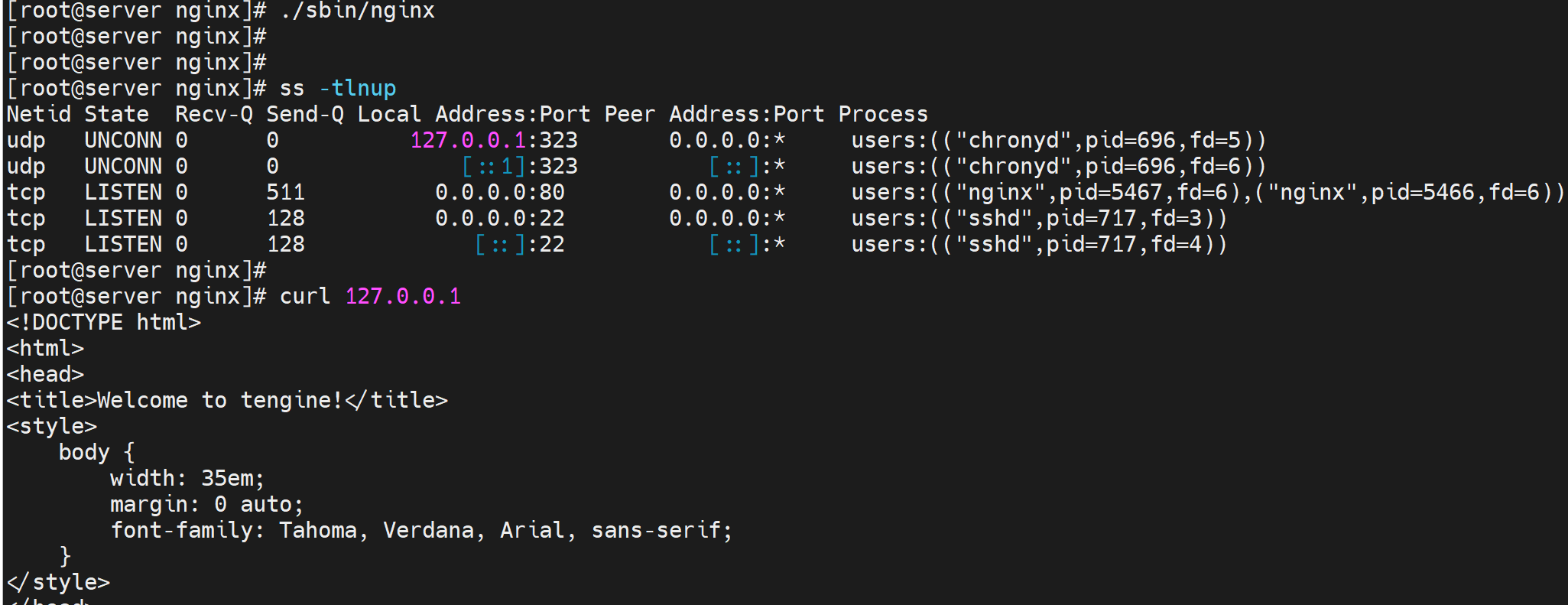This screenshot has width=1568, height=605.
Task: Click the Send-Q value 511
Action: click(x=285, y=193)
